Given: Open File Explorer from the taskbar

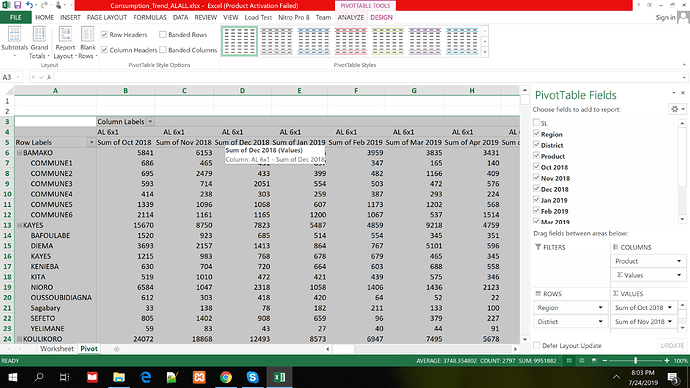Looking at the screenshot, I should click(119, 377).
